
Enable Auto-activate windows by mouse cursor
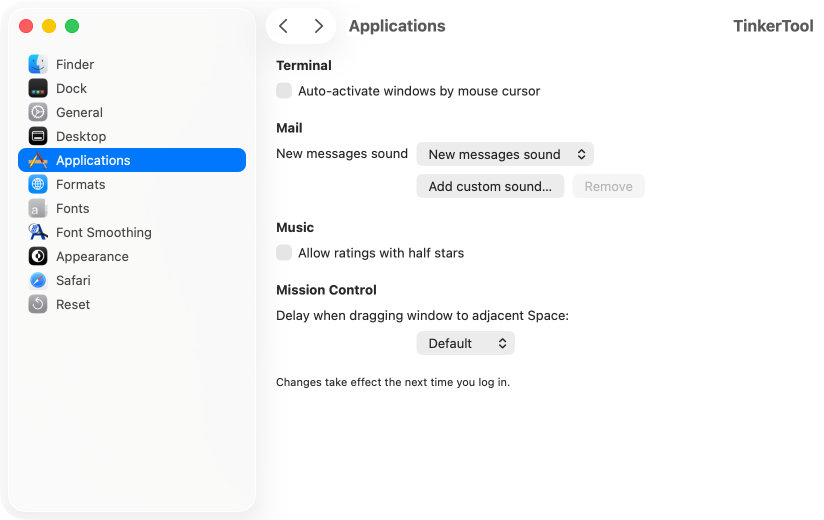pyautogui.click(x=284, y=91)
